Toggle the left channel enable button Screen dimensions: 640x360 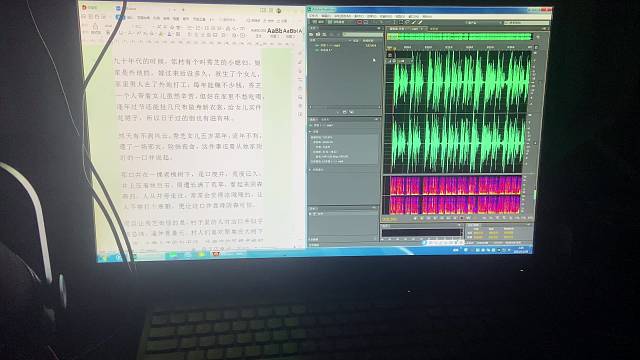click(x=540, y=82)
